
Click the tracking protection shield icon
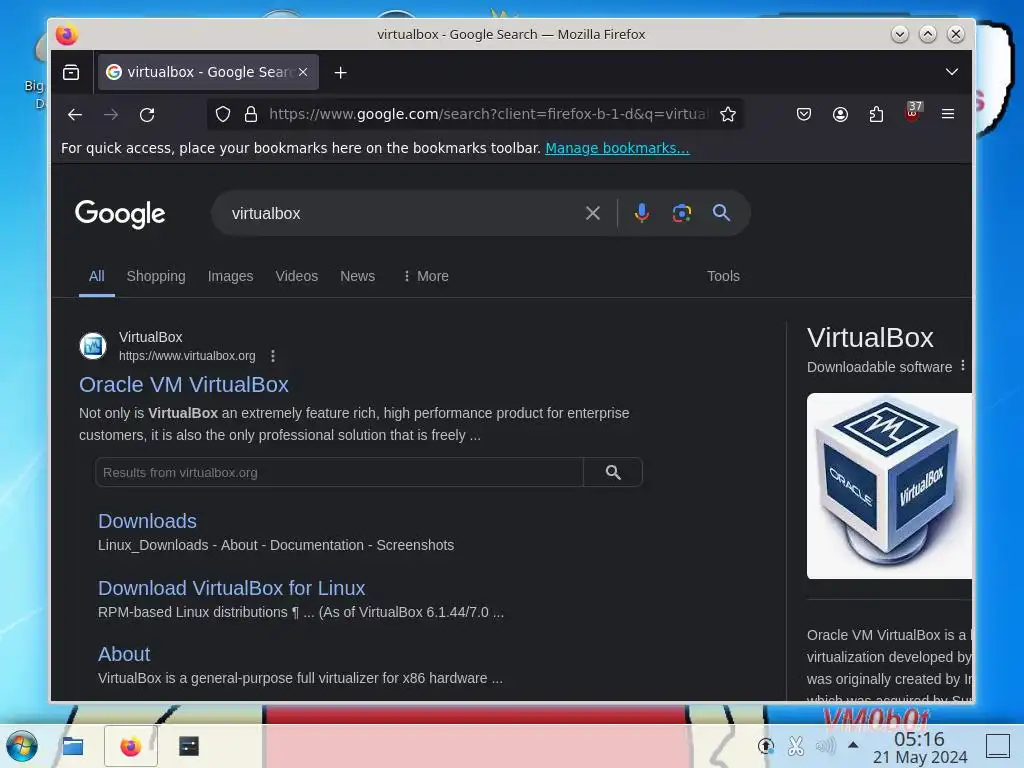pyautogui.click(x=223, y=114)
